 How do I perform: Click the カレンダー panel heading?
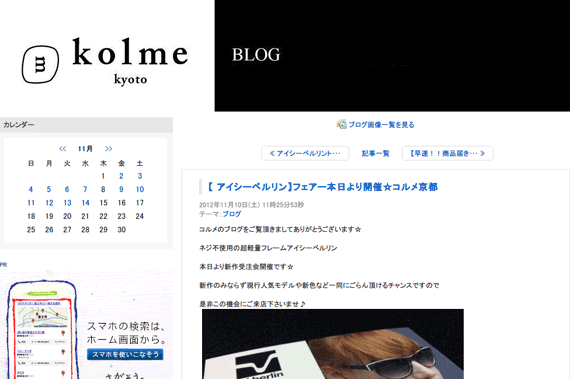click(x=86, y=125)
